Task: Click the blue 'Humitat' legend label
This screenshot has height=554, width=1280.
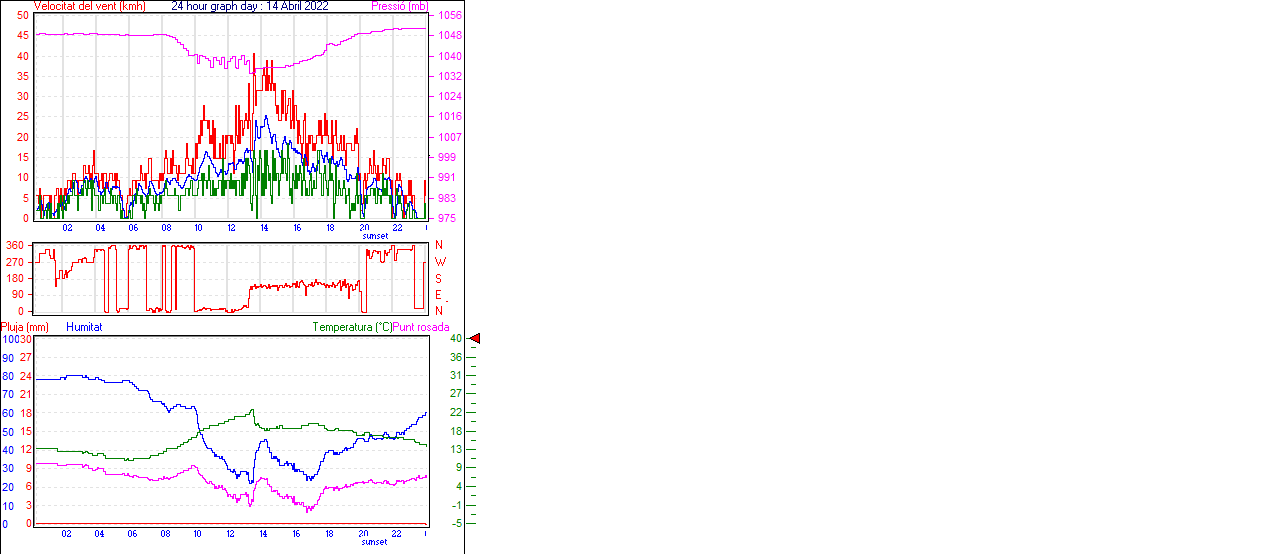Action: point(84,327)
